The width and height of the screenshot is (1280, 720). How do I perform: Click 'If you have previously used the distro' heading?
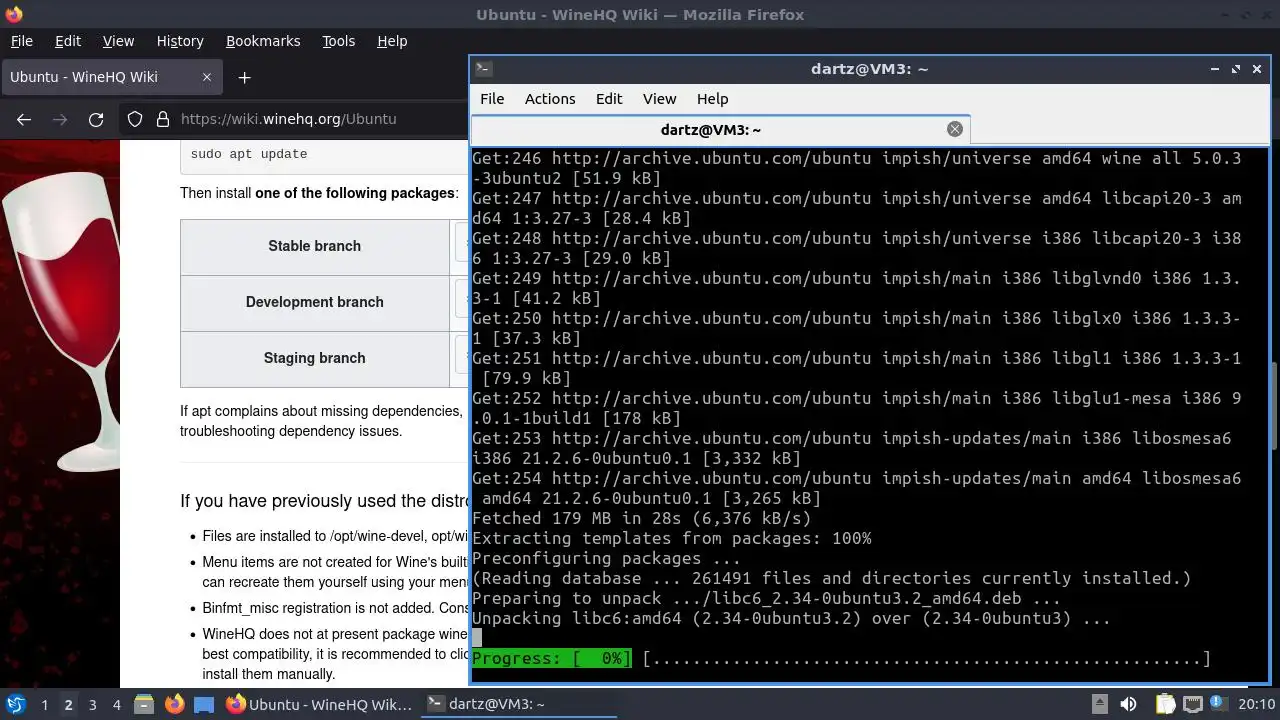pos(325,501)
